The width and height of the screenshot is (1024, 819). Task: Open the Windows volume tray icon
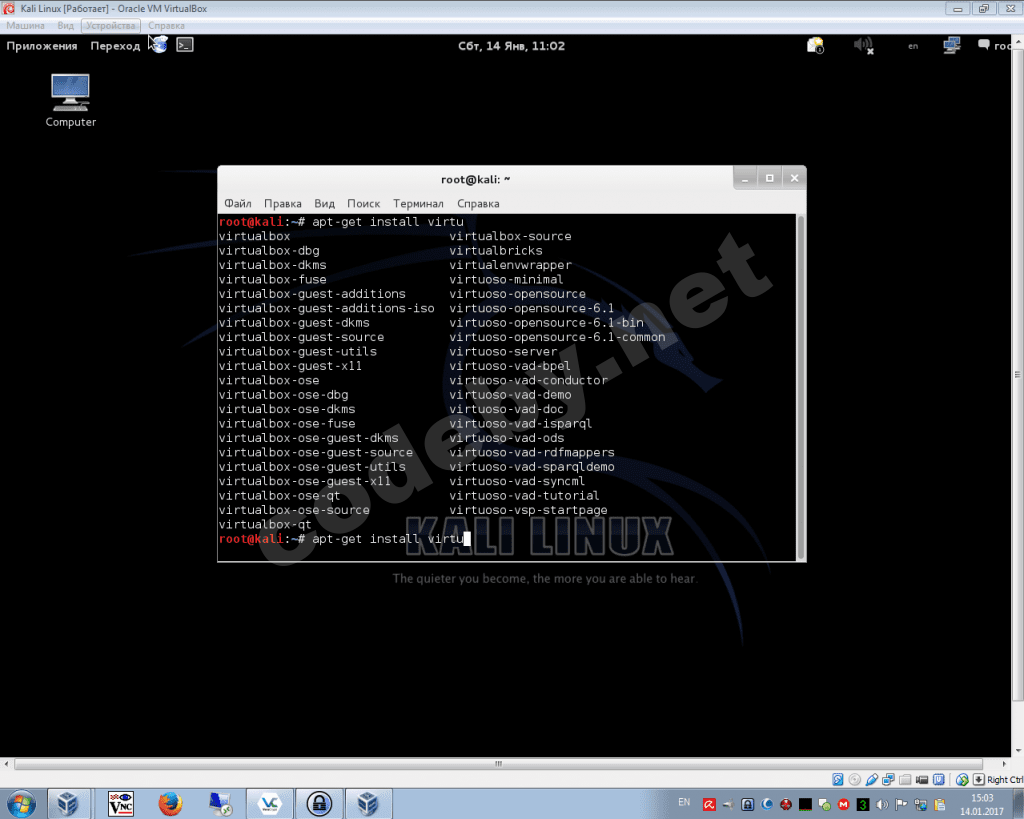point(882,805)
